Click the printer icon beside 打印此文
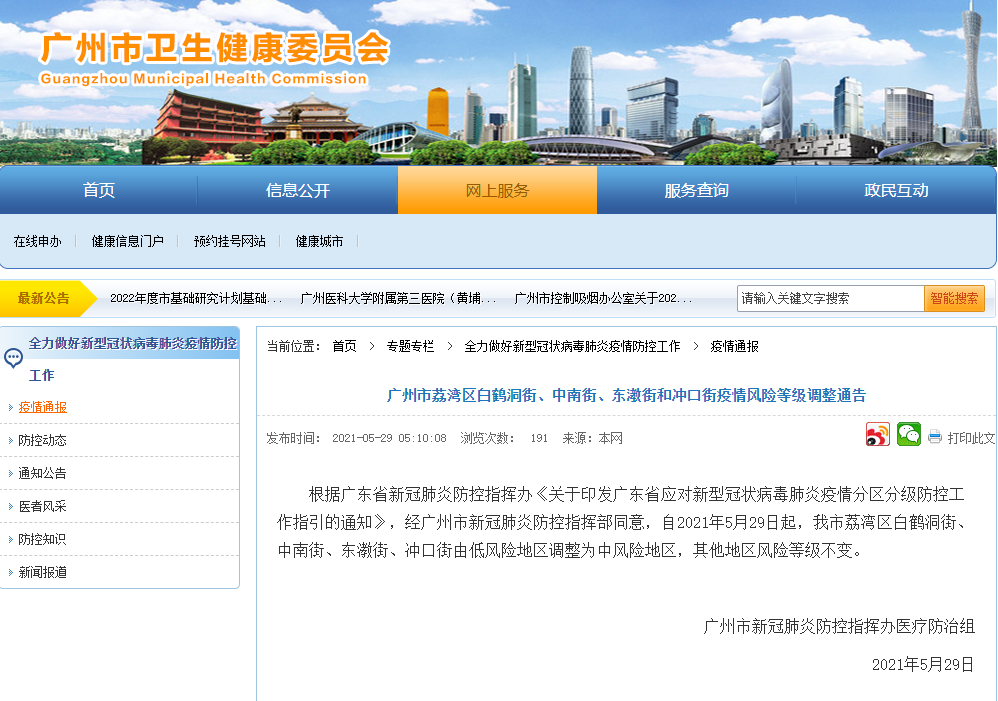Screen dimensions: 998x701 click(935, 437)
